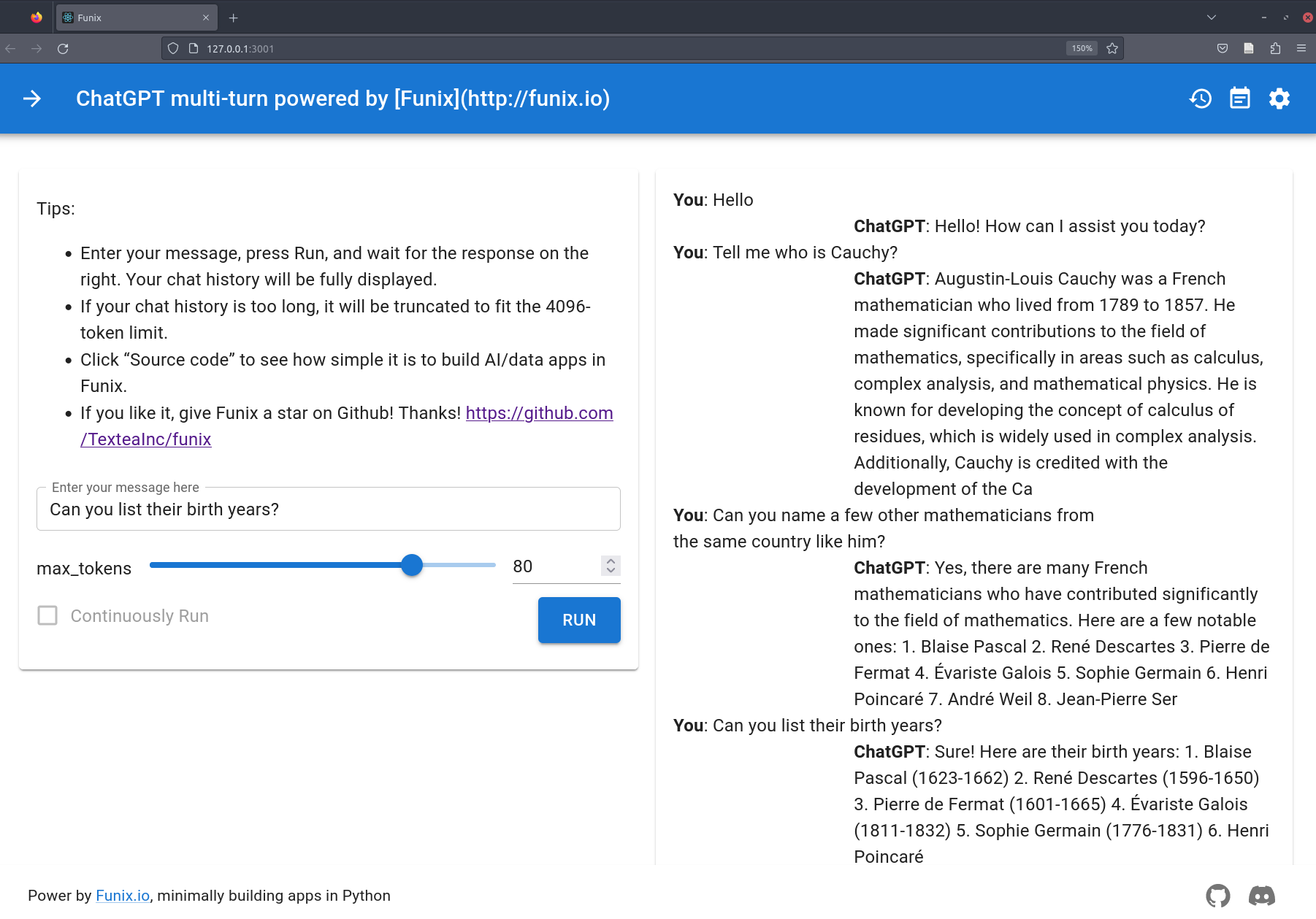Click the site information page icon
1316x919 pixels.
click(x=194, y=49)
